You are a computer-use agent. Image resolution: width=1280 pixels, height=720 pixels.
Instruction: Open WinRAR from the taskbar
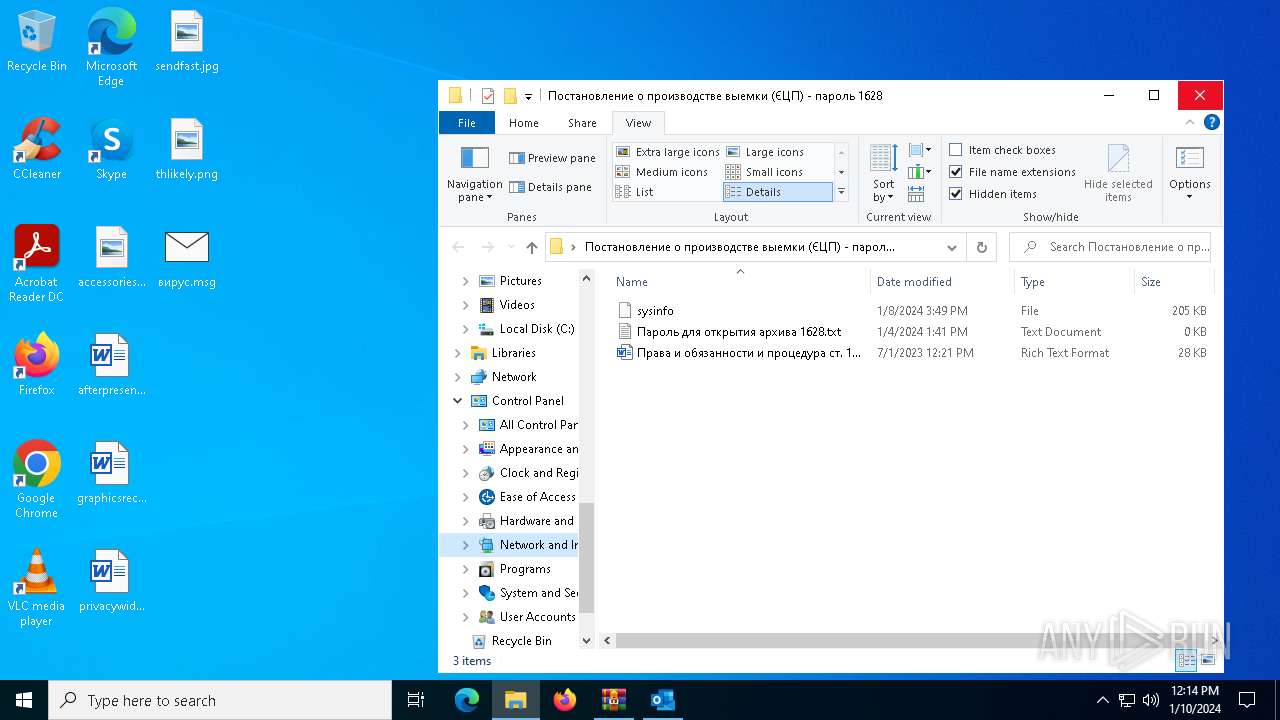pos(614,700)
